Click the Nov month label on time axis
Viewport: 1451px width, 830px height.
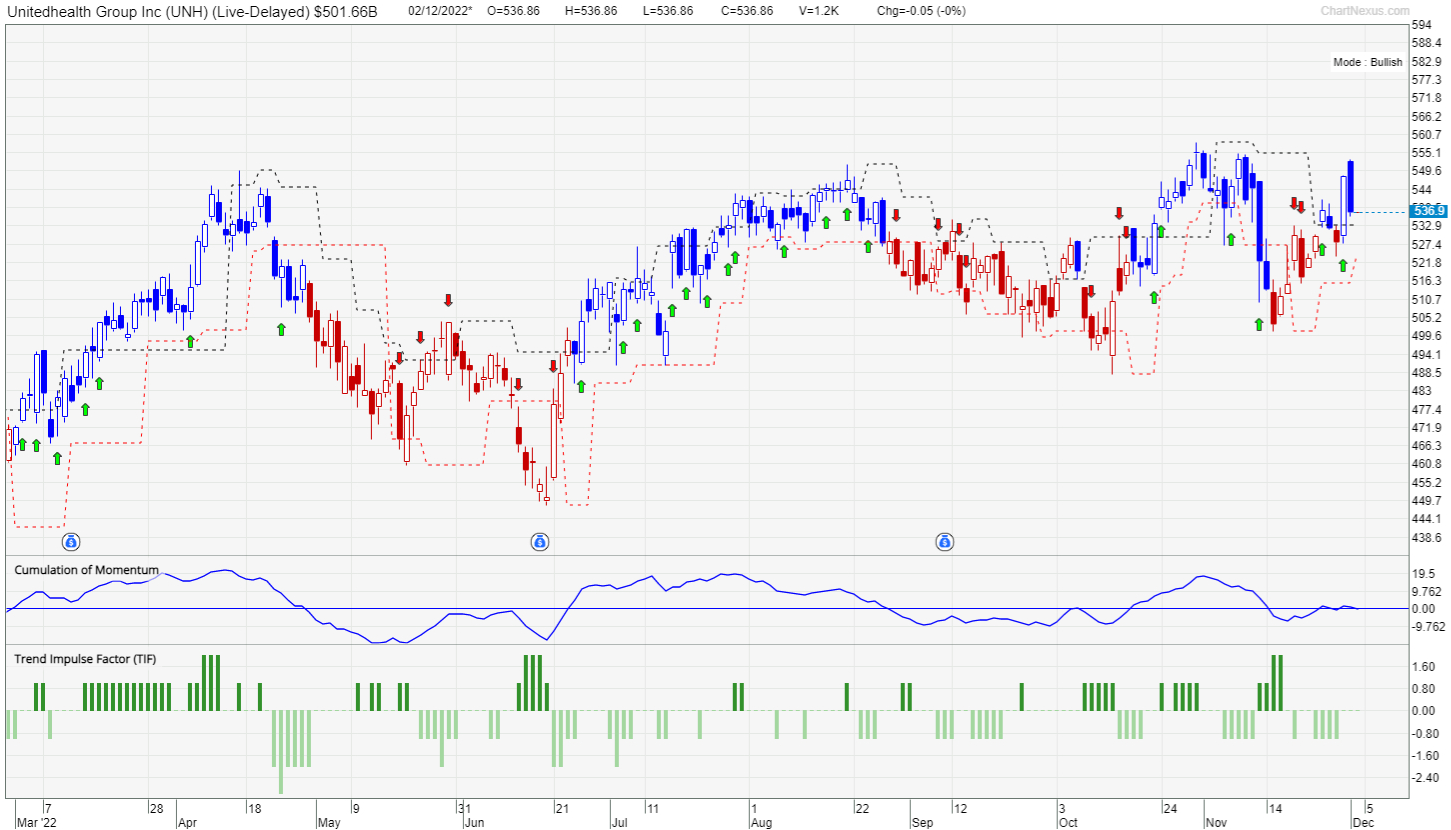pos(1215,822)
